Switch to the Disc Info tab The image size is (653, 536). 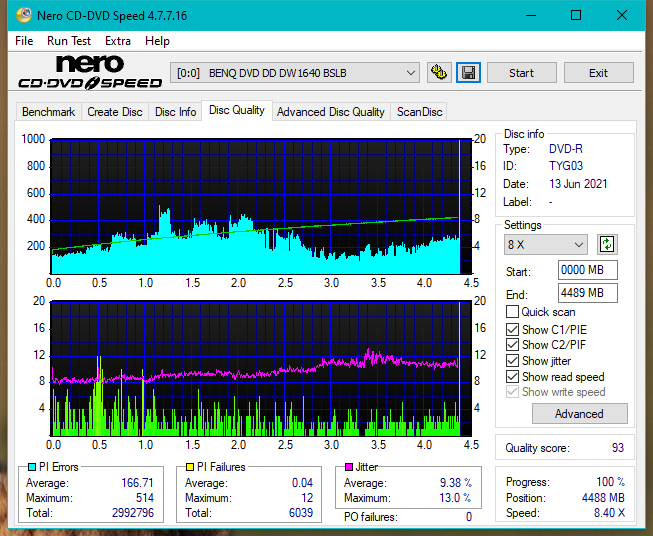coord(175,112)
